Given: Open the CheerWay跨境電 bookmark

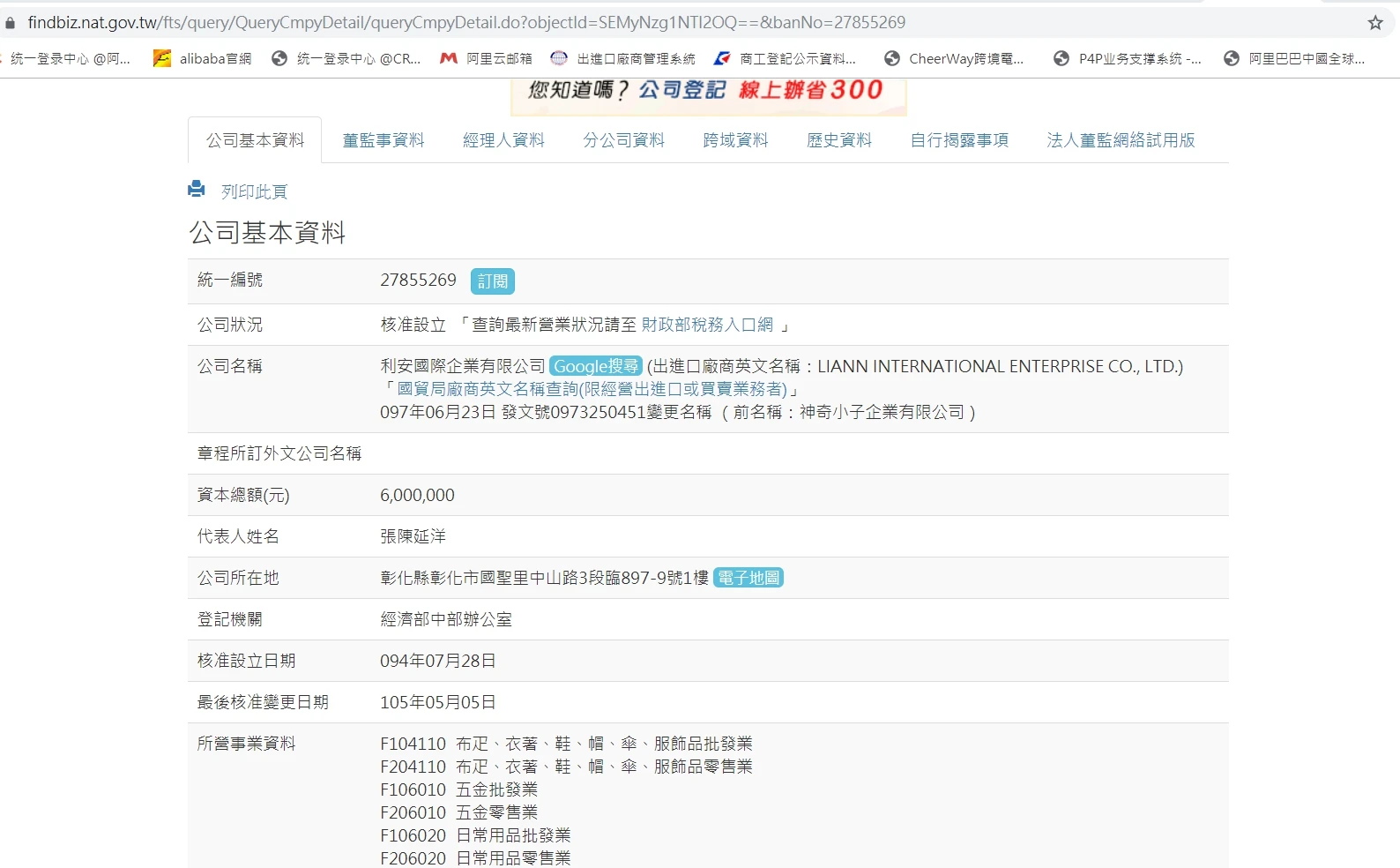Looking at the screenshot, I should pyautogui.click(x=955, y=59).
